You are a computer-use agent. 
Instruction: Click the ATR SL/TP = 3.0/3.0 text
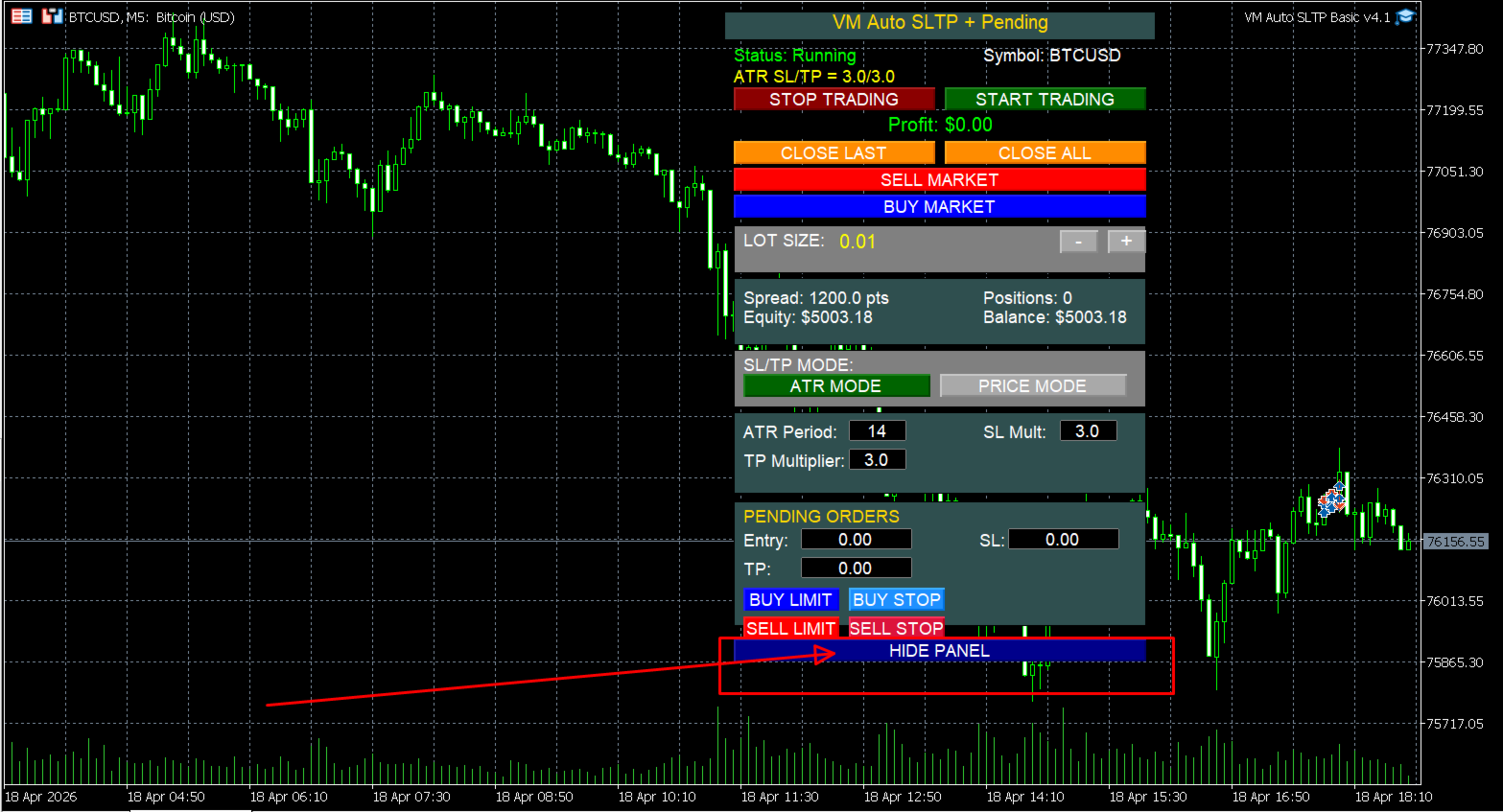point(814,77)
